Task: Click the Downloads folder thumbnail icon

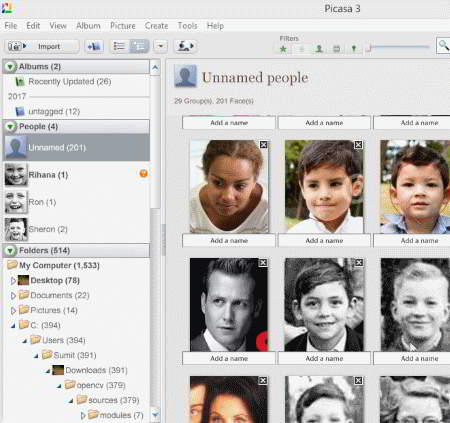Action: (58, 370)
